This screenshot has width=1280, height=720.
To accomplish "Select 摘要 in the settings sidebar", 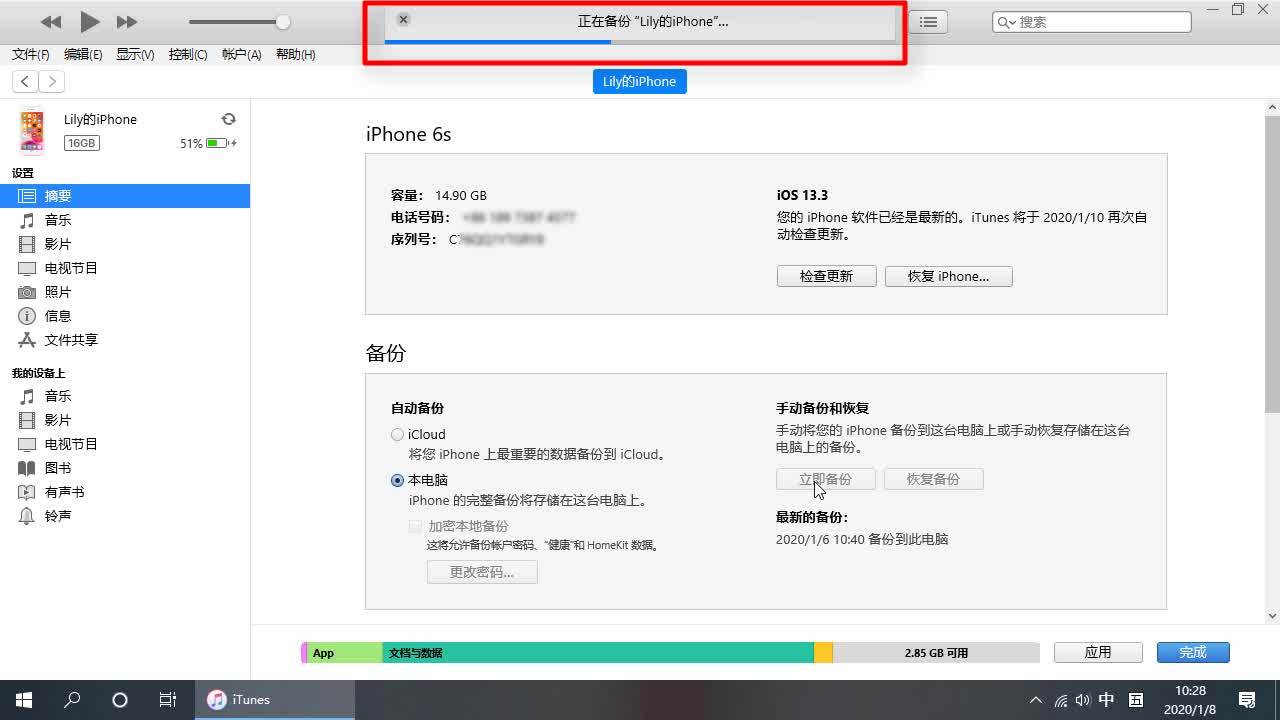I will (x=125, y=196).
